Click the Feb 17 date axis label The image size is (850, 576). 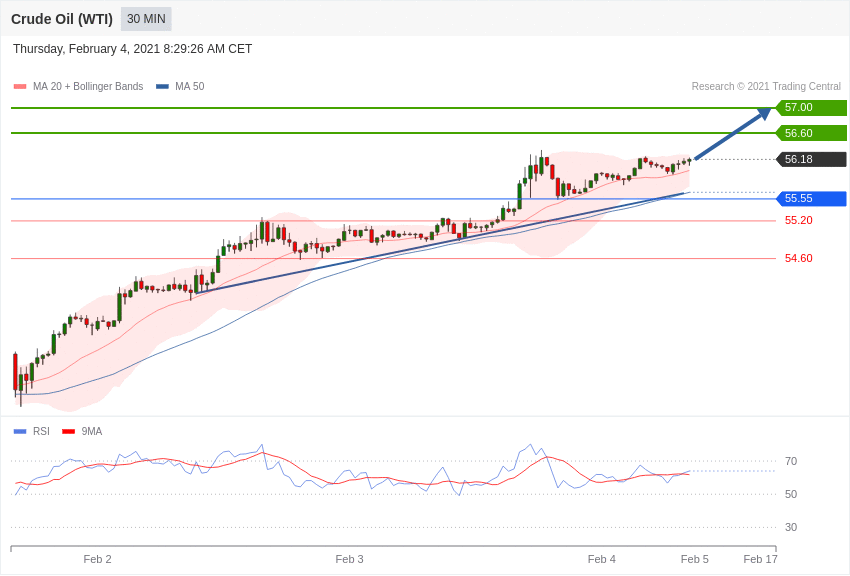tap(761, 560)
